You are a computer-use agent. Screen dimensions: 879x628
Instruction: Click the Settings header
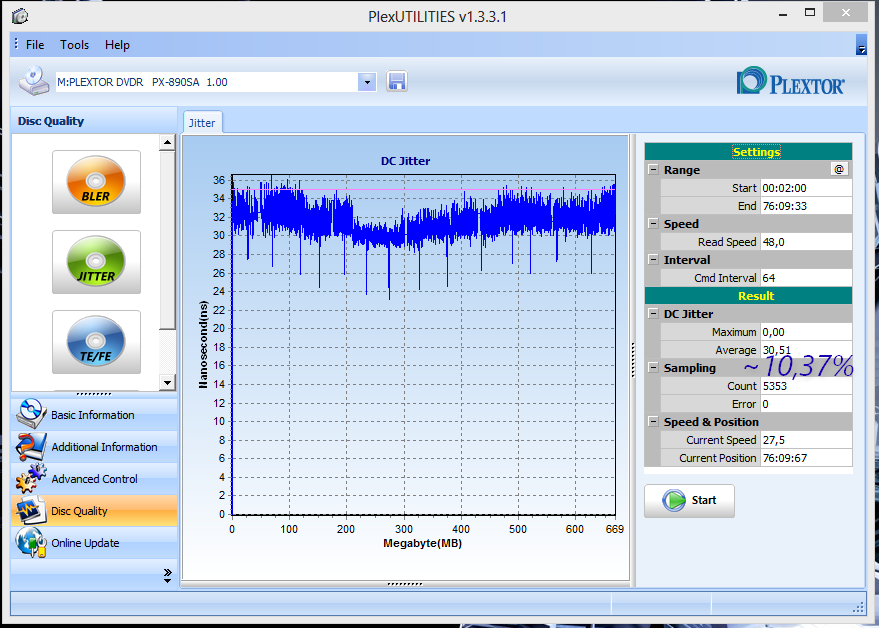tap(748, 151)
